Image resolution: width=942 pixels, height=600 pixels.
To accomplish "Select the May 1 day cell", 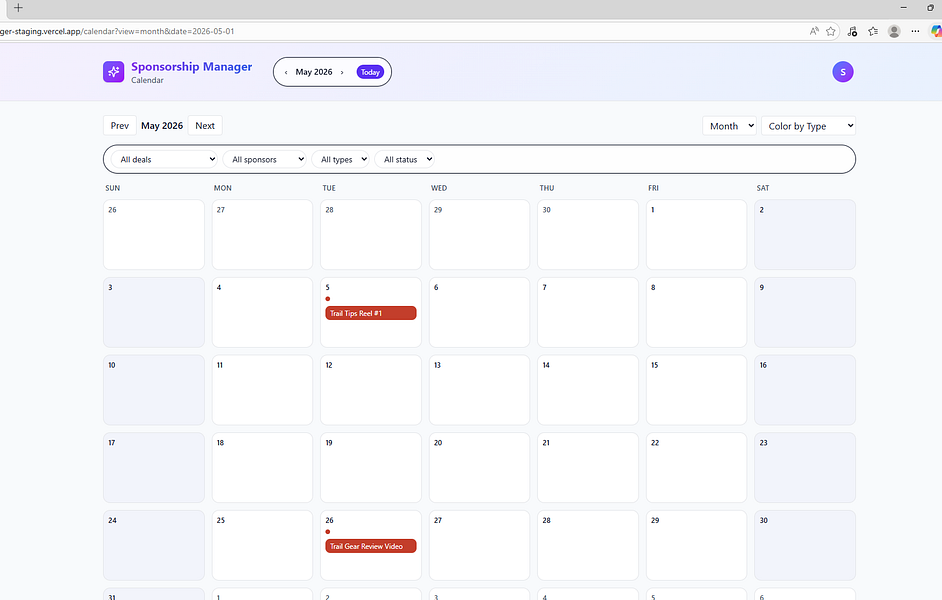I will (x=696, y=234).
